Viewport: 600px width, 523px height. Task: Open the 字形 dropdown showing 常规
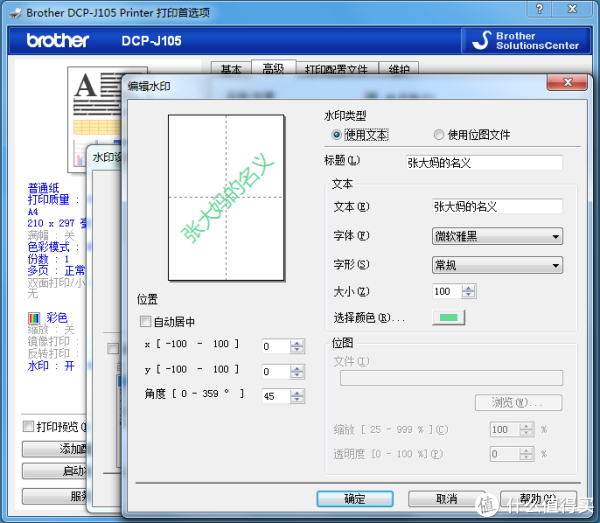click(497, 265)
